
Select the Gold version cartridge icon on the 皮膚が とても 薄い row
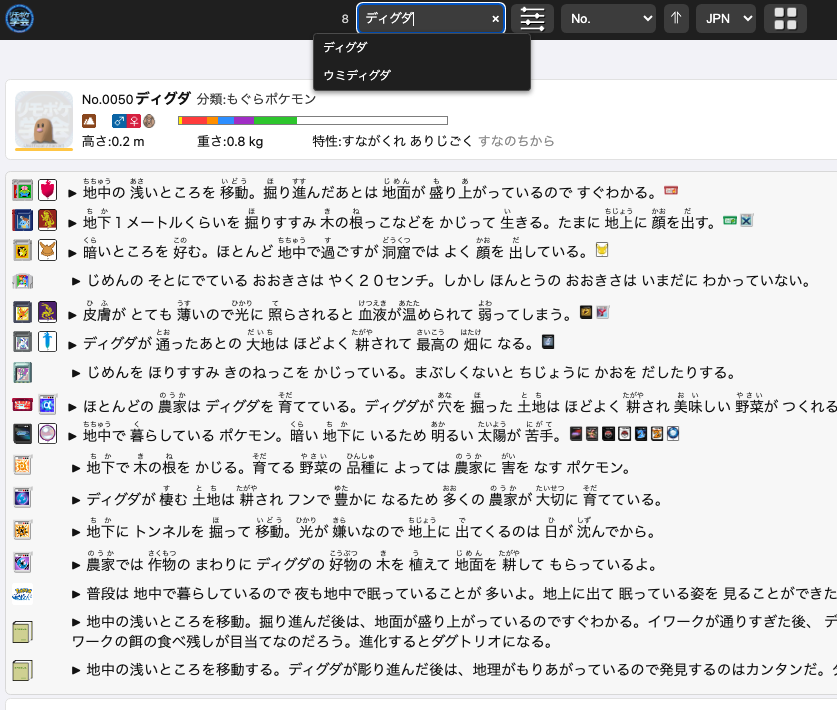point(22,312)
